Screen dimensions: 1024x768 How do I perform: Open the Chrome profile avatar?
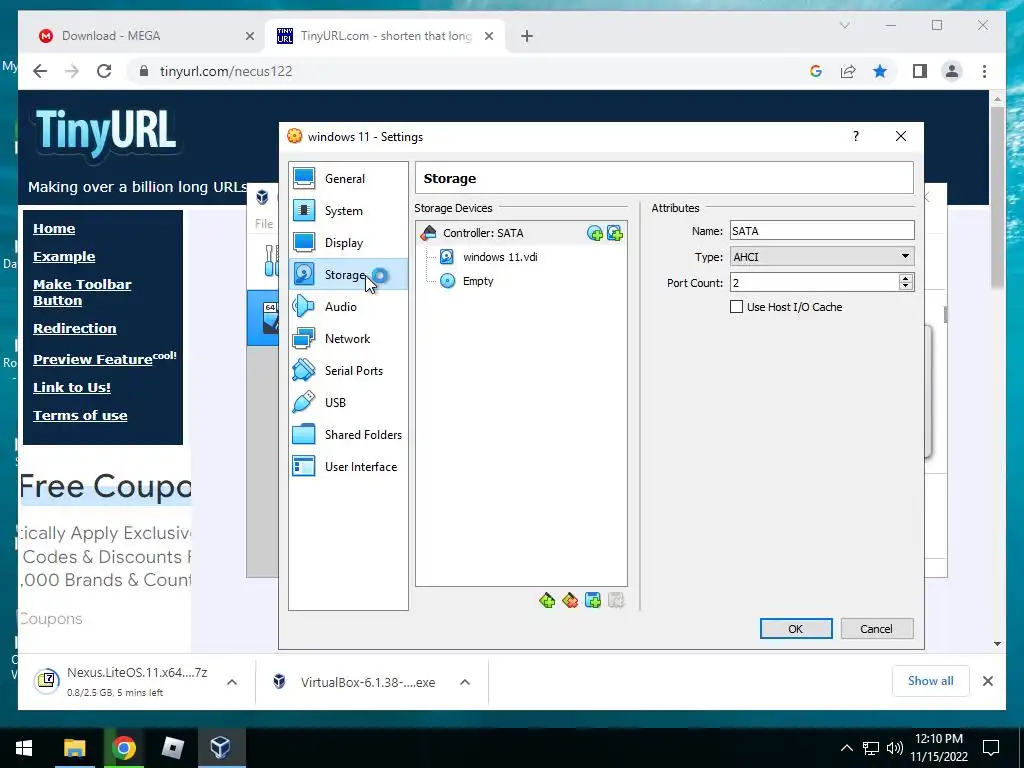pyautogui.click(x=952, y=71)
